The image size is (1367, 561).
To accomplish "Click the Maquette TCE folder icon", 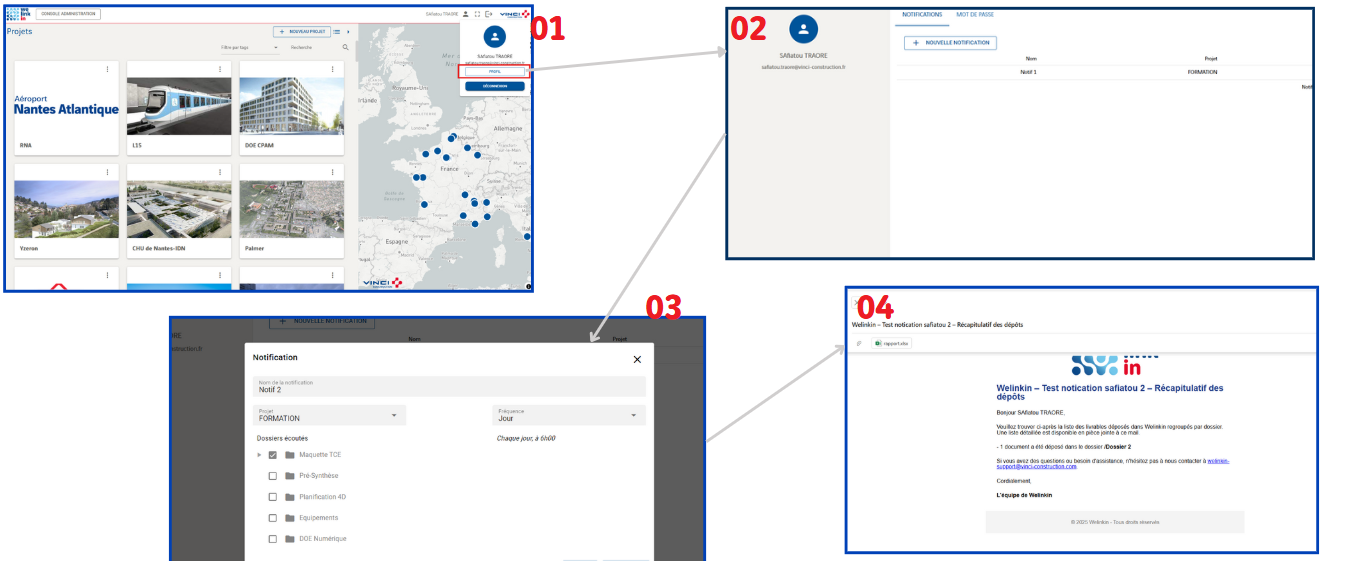I will pos(290,455).
